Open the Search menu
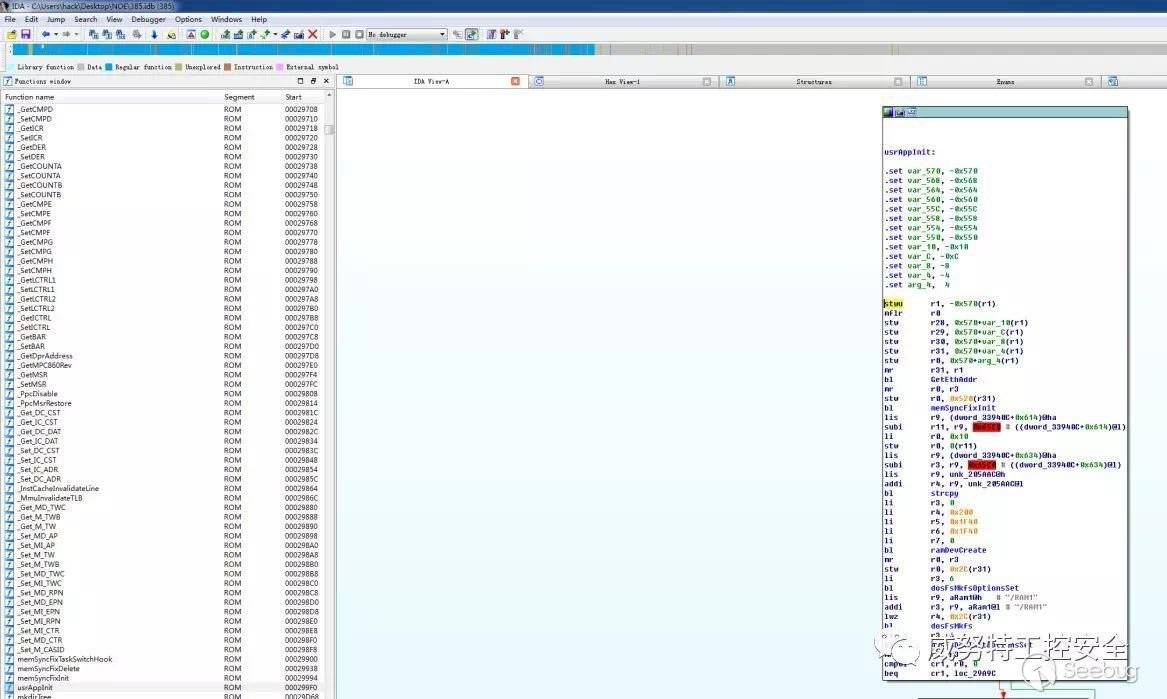This screenshot has width=1167, height=699. point(86,19)
